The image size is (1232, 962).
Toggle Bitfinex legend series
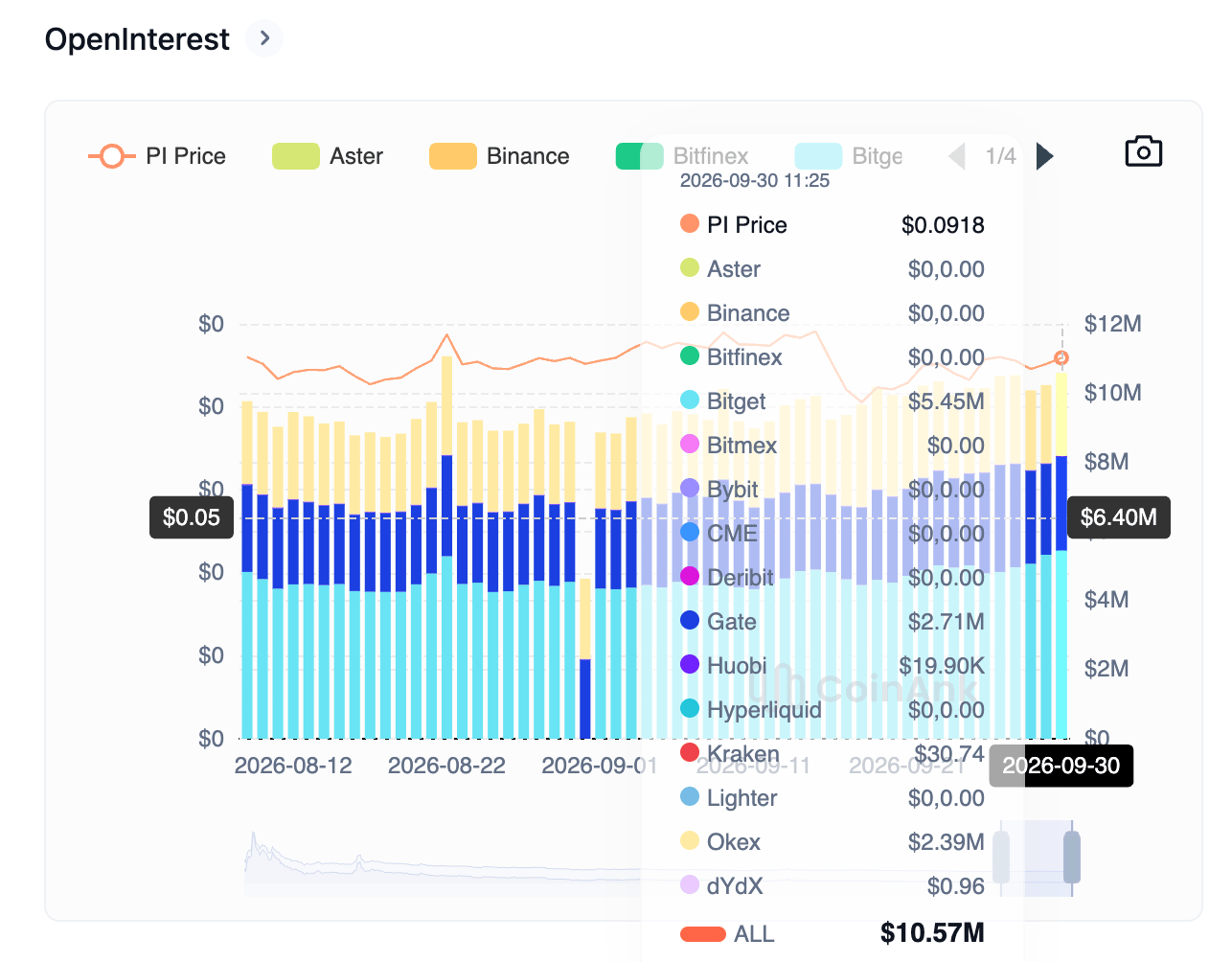(x=682, y=156)
